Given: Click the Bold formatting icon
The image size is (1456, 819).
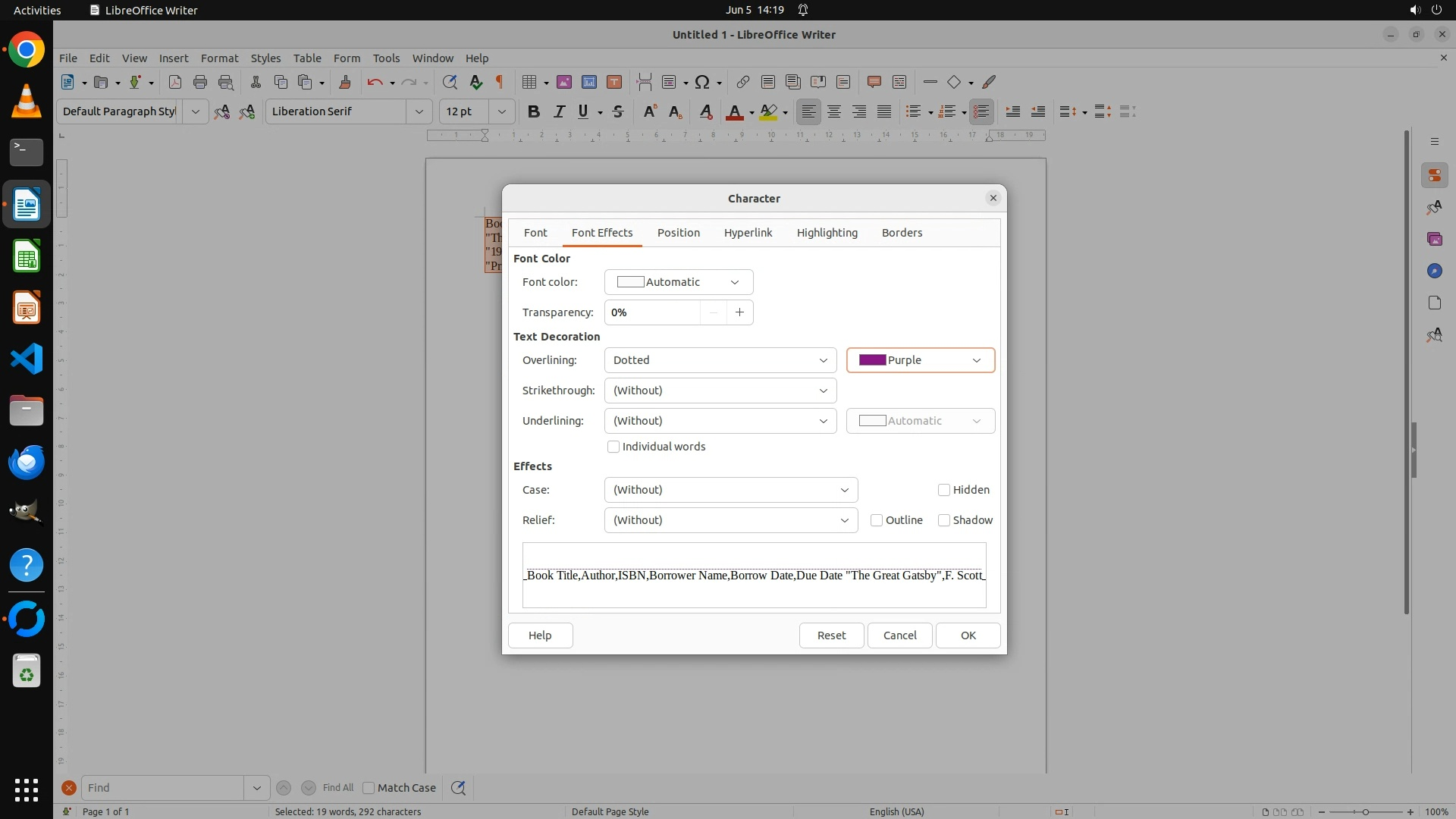Looking at the screenshot, I should (534, 111).
